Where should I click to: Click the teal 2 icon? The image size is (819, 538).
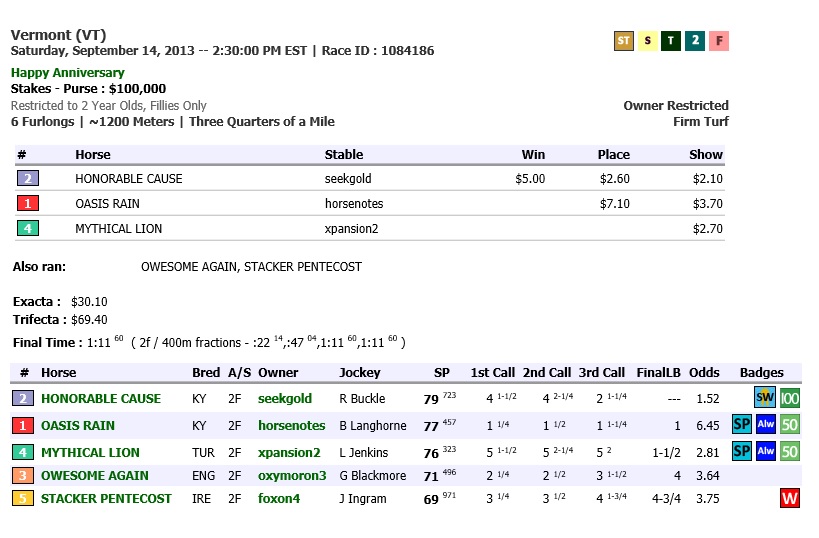click(695, 41)
